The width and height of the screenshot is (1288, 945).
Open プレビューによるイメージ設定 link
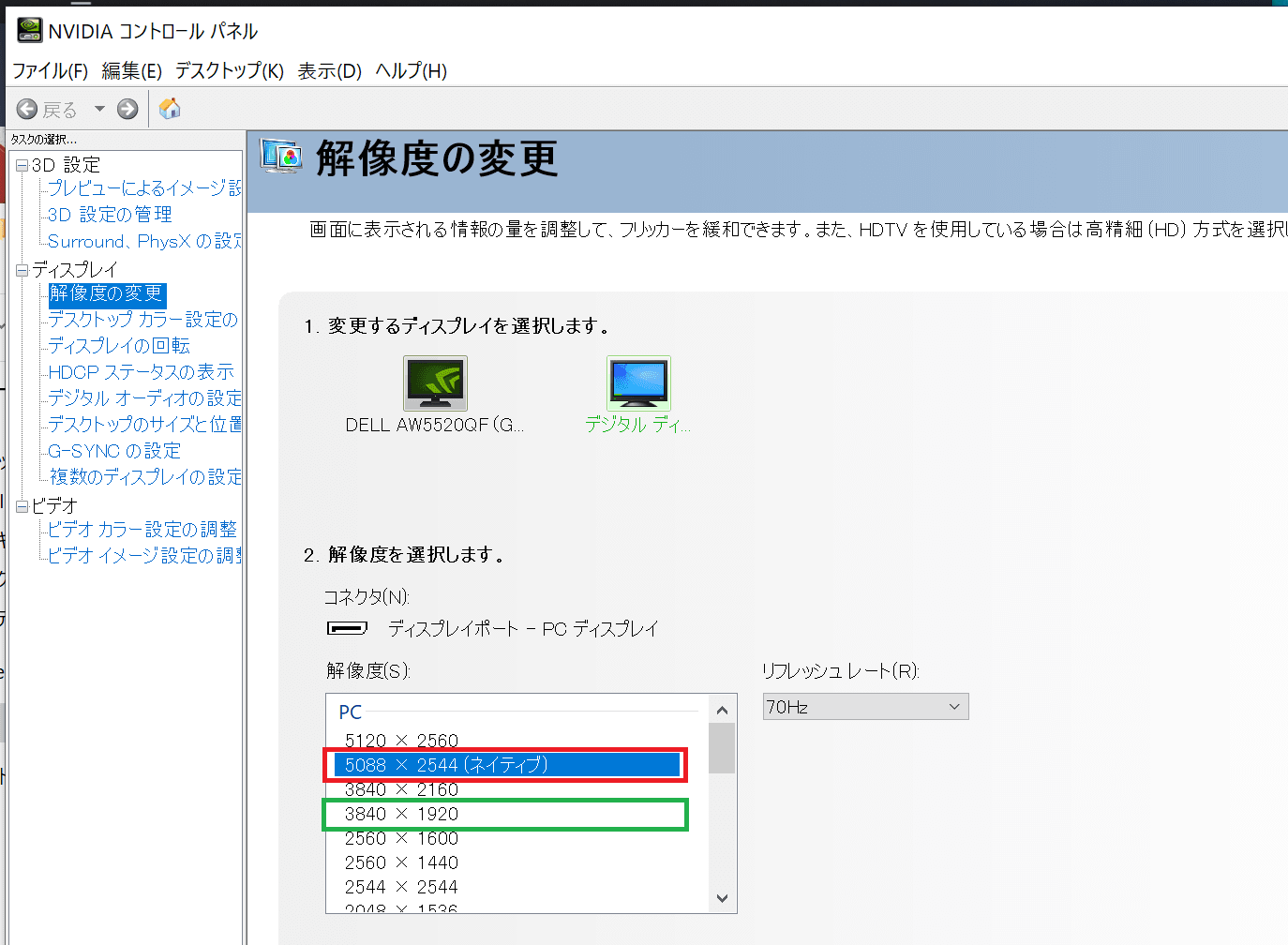(x=144, y=188)
